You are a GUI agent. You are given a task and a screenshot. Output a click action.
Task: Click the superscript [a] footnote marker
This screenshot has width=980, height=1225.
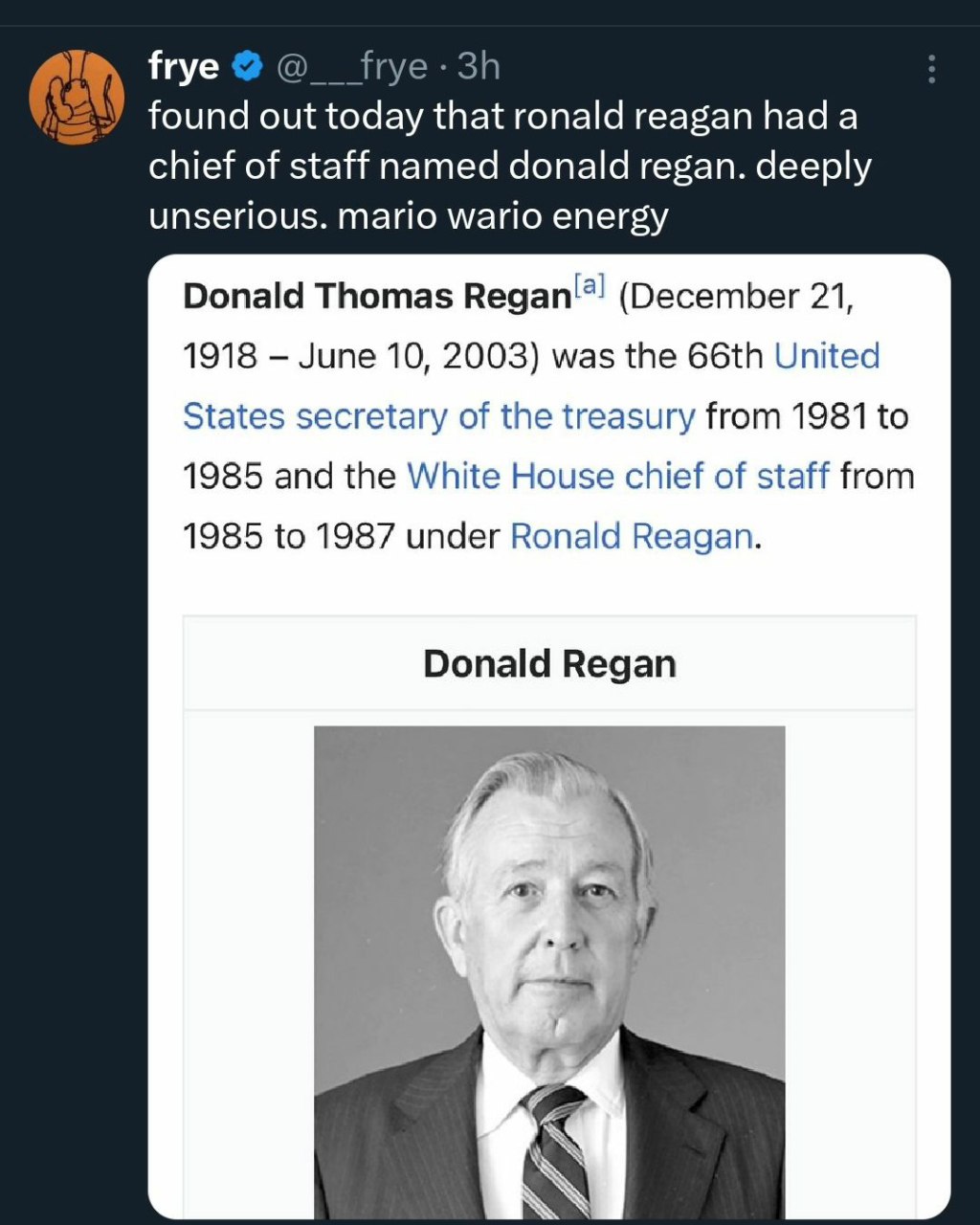point(590,284)
